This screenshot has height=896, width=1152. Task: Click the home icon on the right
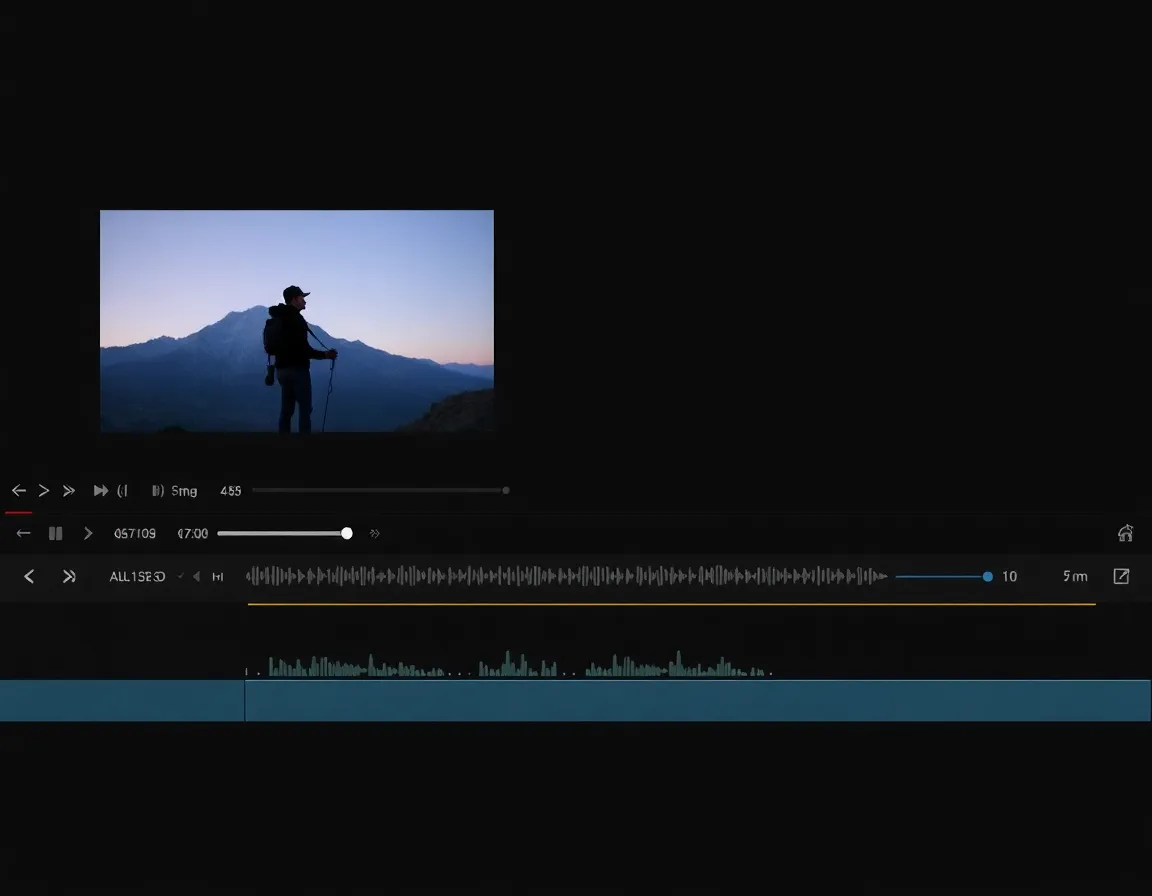pos(1125,534)
